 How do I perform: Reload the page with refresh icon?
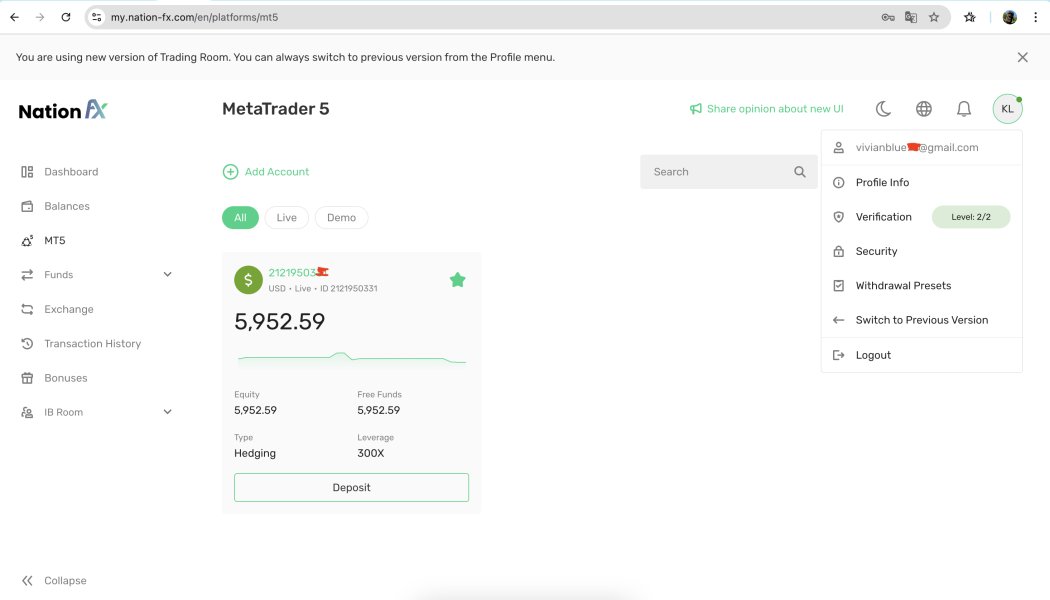tap(66, 17)
